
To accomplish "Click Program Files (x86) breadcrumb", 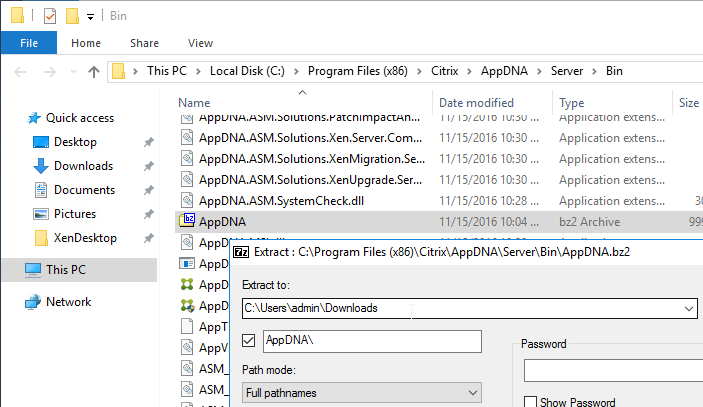I will [x=357, y=71].
